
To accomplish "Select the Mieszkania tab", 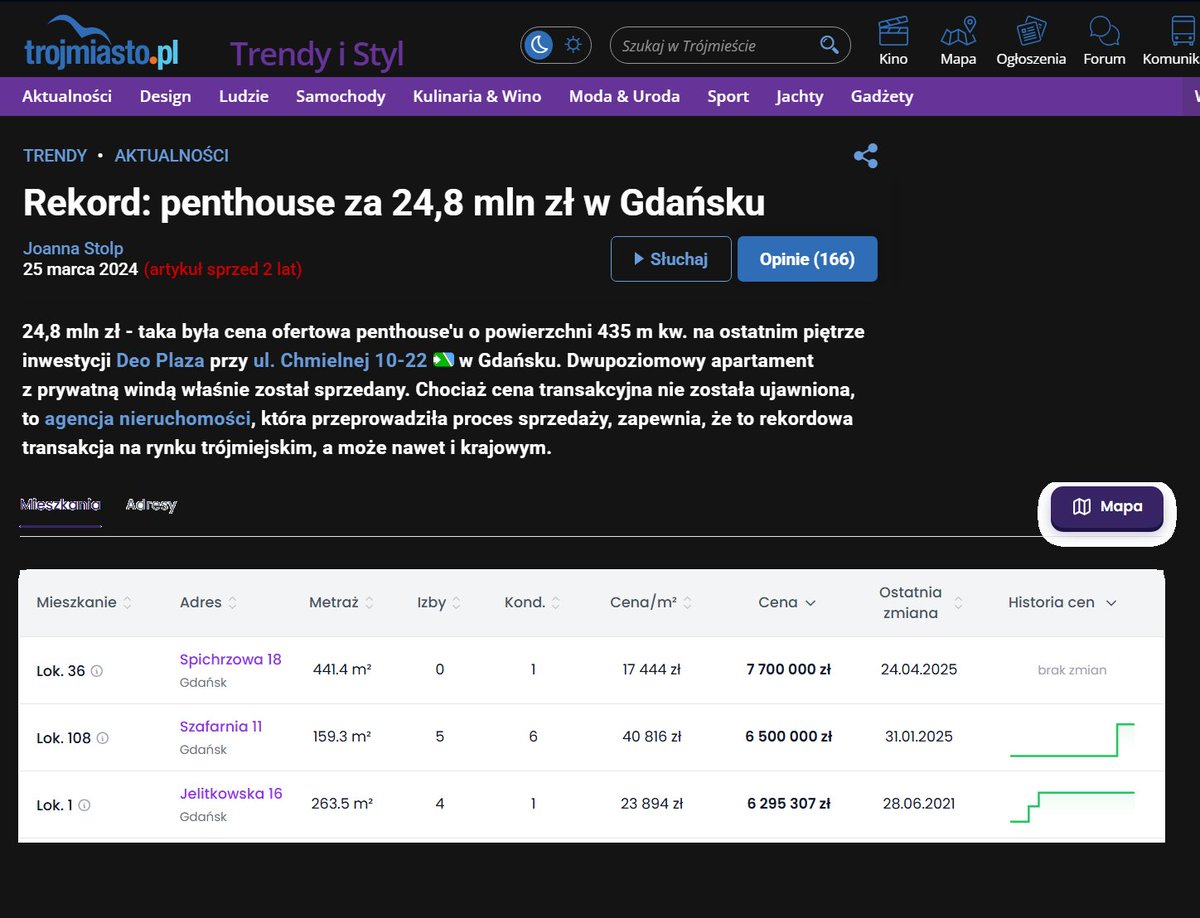I will tap(61, 505).
